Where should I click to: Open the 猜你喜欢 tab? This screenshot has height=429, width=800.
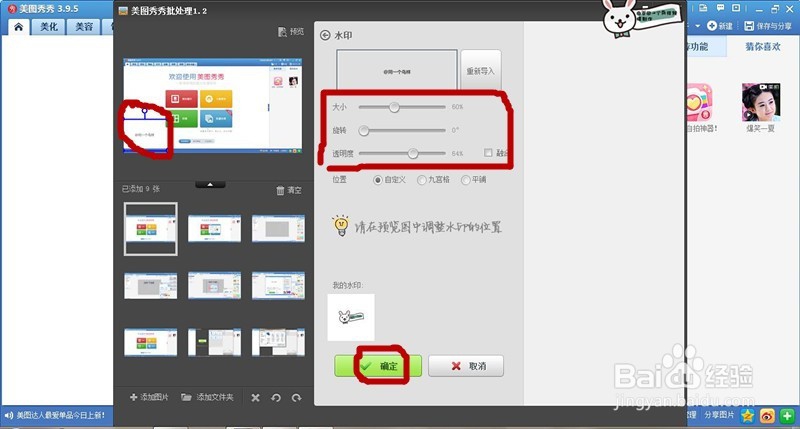(x=763, y=46)
